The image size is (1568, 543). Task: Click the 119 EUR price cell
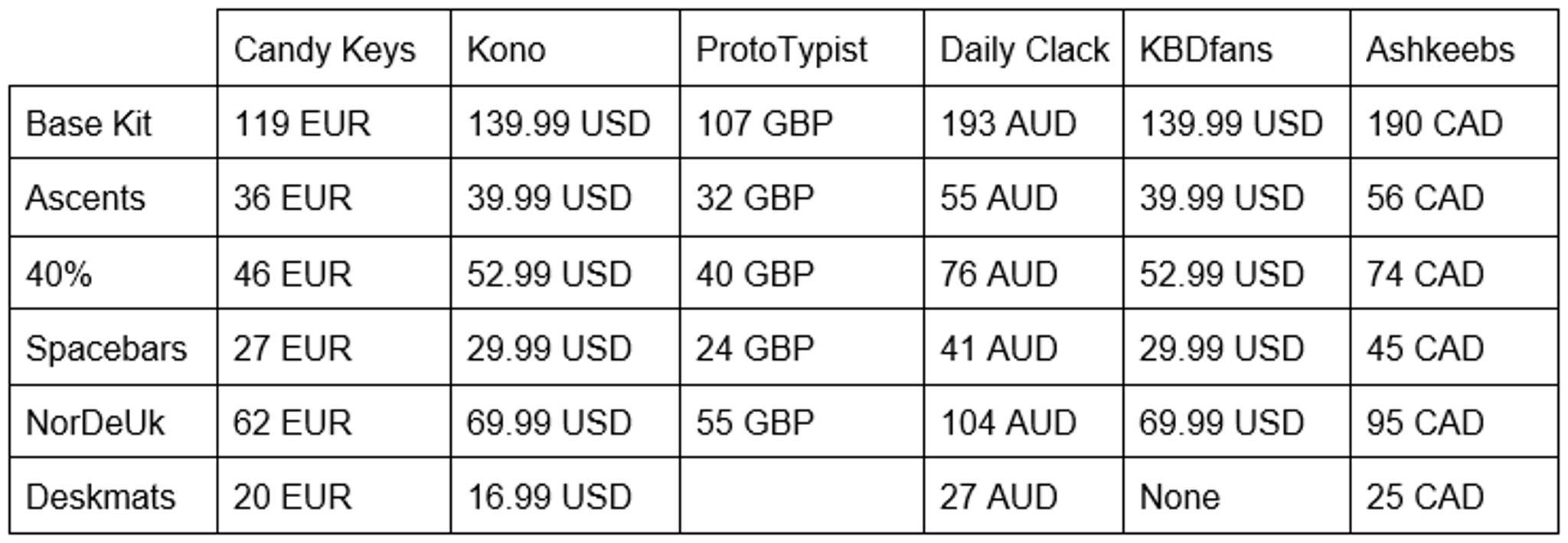tap(302, 124)
